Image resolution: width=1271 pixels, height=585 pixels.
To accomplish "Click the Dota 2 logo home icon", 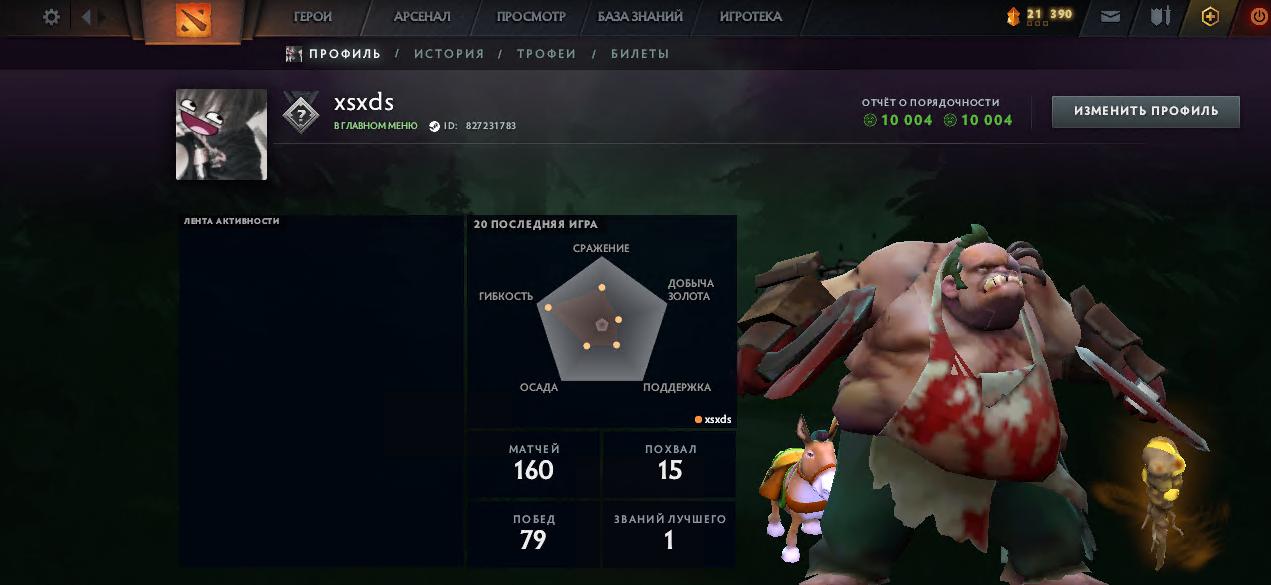I will tap(193, 20).
